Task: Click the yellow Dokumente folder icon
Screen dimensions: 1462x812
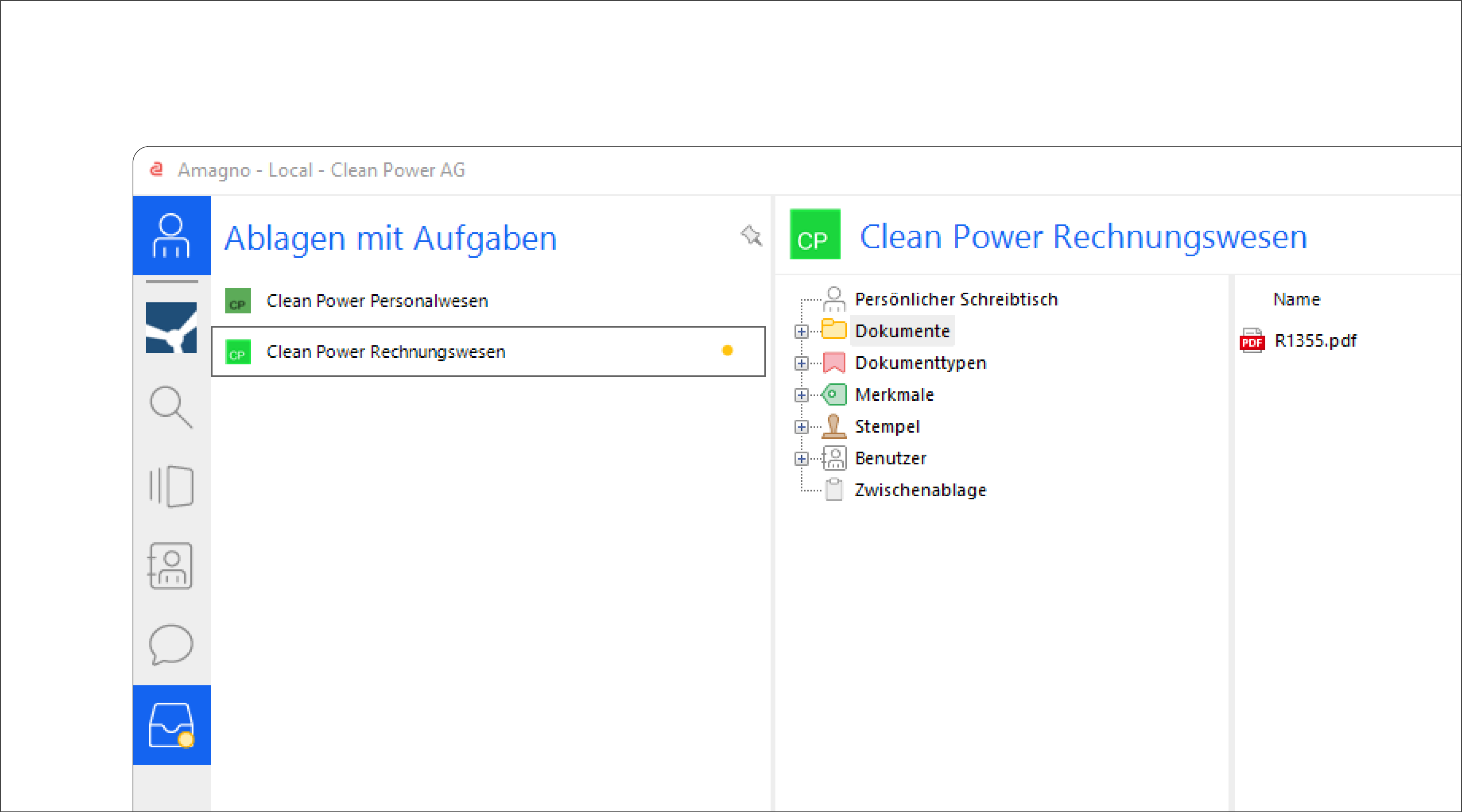Action: (x=834, y=329)
